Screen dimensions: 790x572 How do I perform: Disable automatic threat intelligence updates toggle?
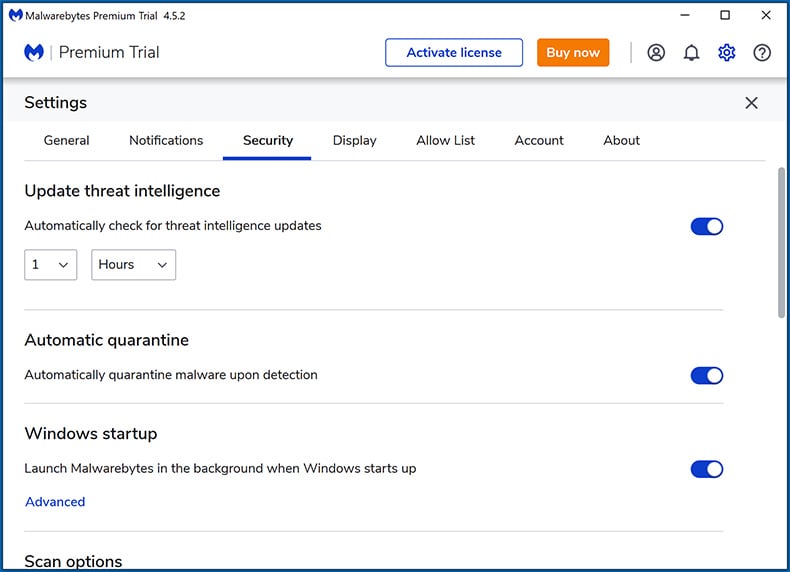coord(706,226)
